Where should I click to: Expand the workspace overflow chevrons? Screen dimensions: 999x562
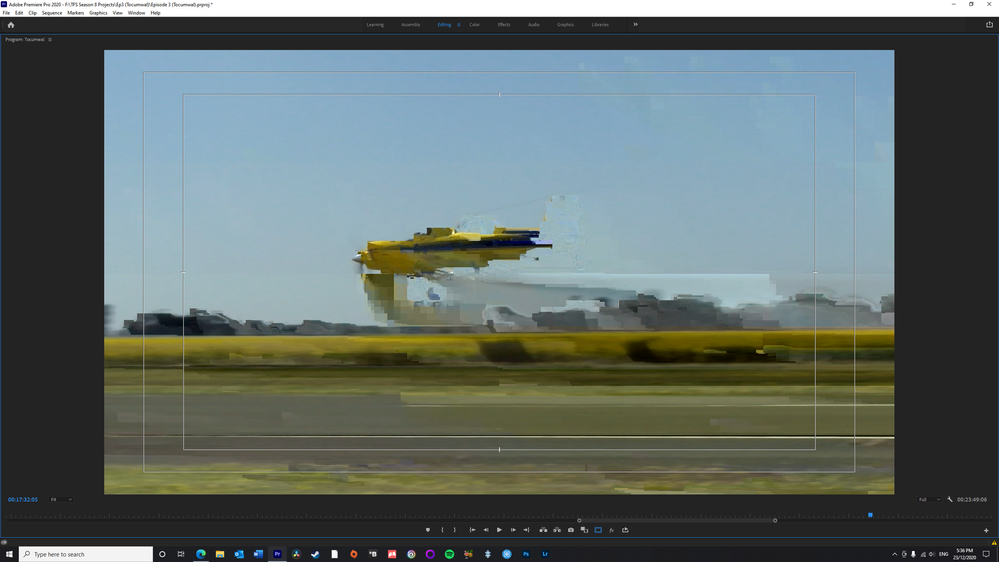pyautogui.click(x=635, y=25)
